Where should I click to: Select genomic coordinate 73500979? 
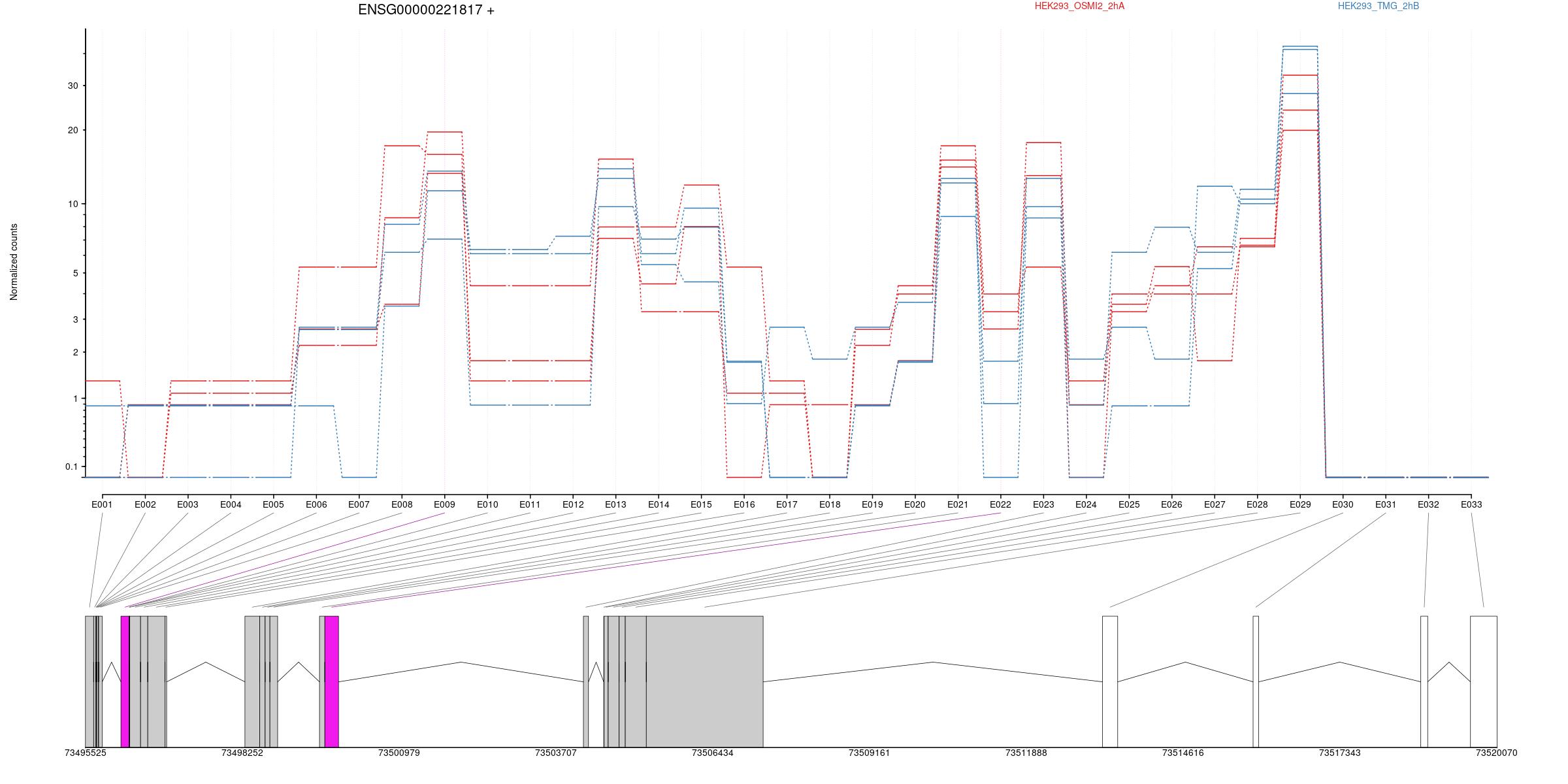(399, 753)
